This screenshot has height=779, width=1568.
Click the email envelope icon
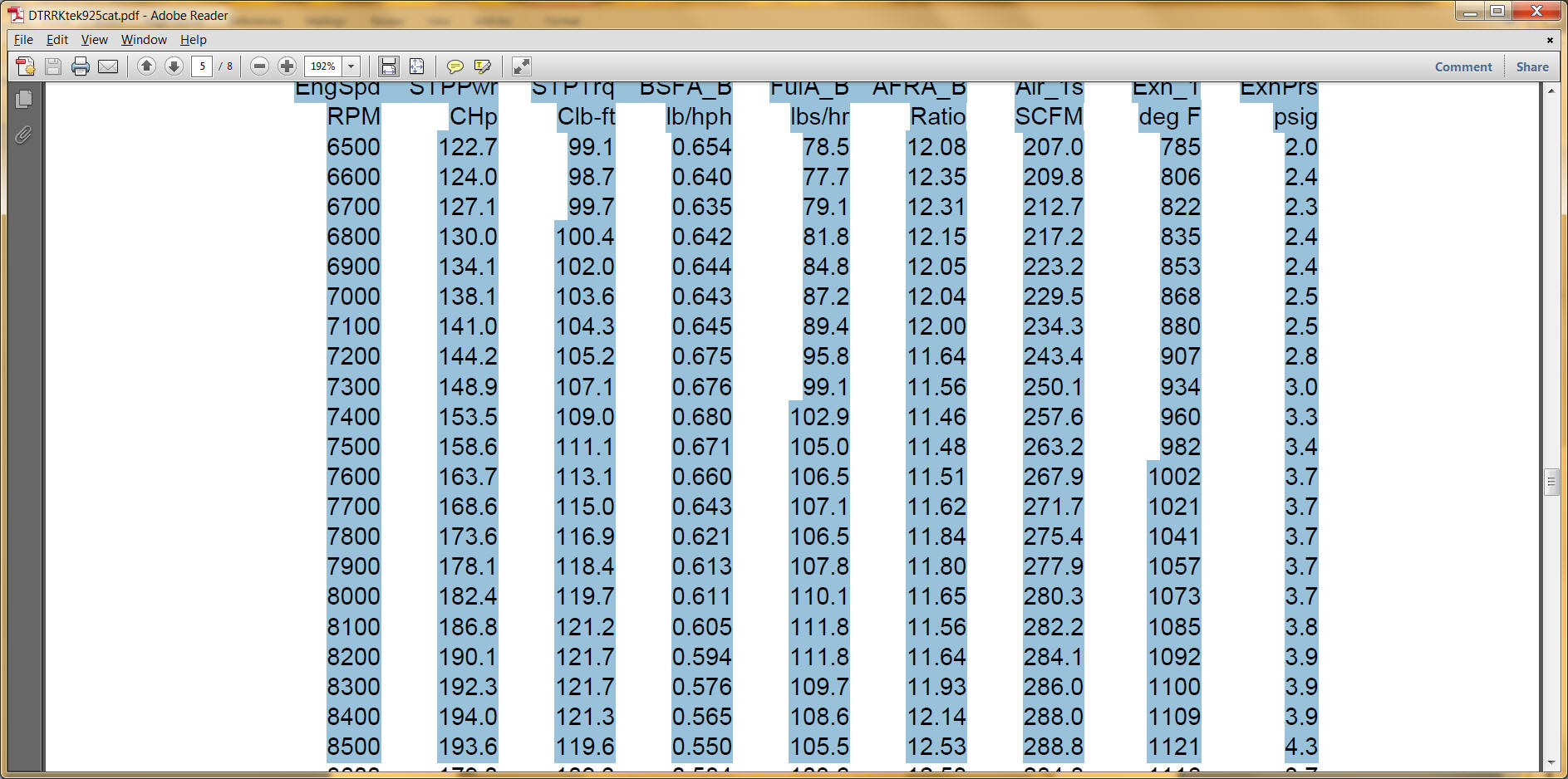point(108,66)
